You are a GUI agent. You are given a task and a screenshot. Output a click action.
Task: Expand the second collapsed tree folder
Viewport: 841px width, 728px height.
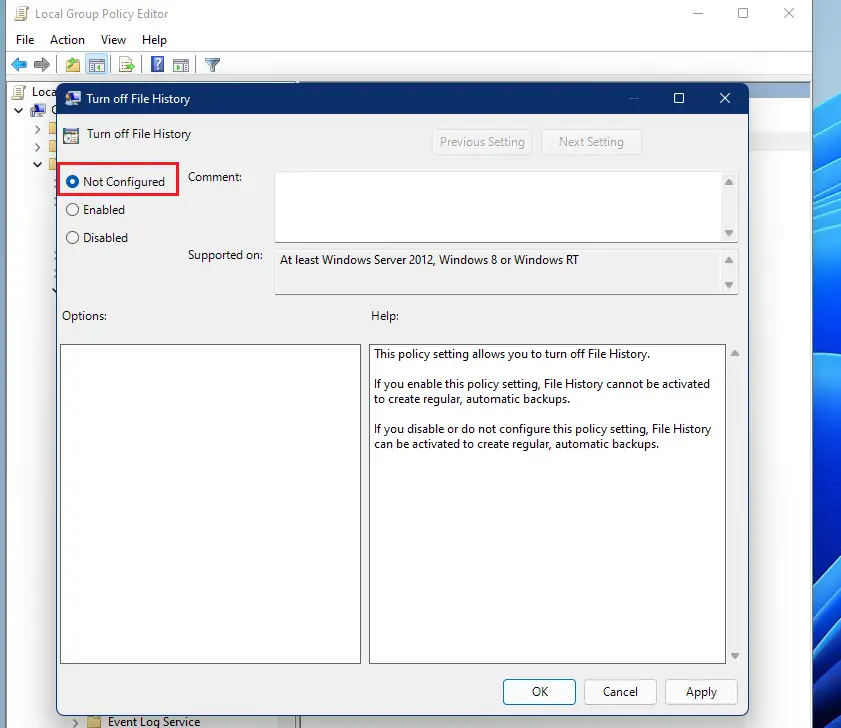[x=37, y=146]
